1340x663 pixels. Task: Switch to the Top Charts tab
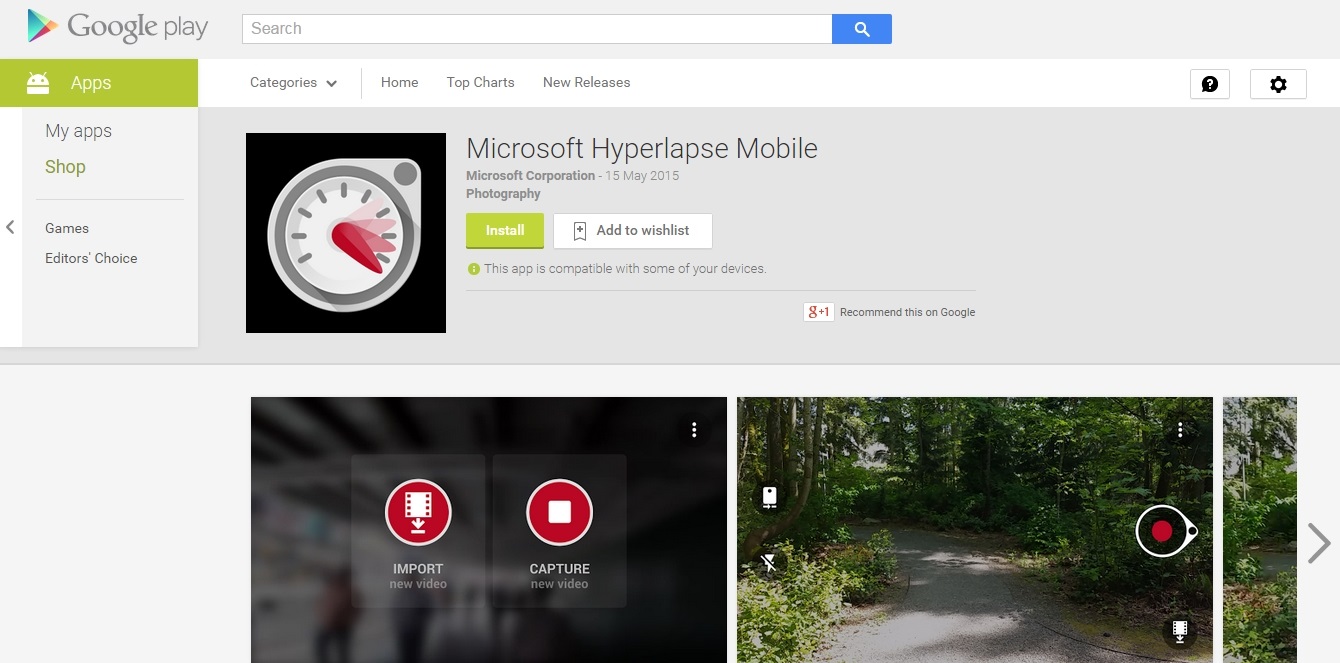(480, 82)
